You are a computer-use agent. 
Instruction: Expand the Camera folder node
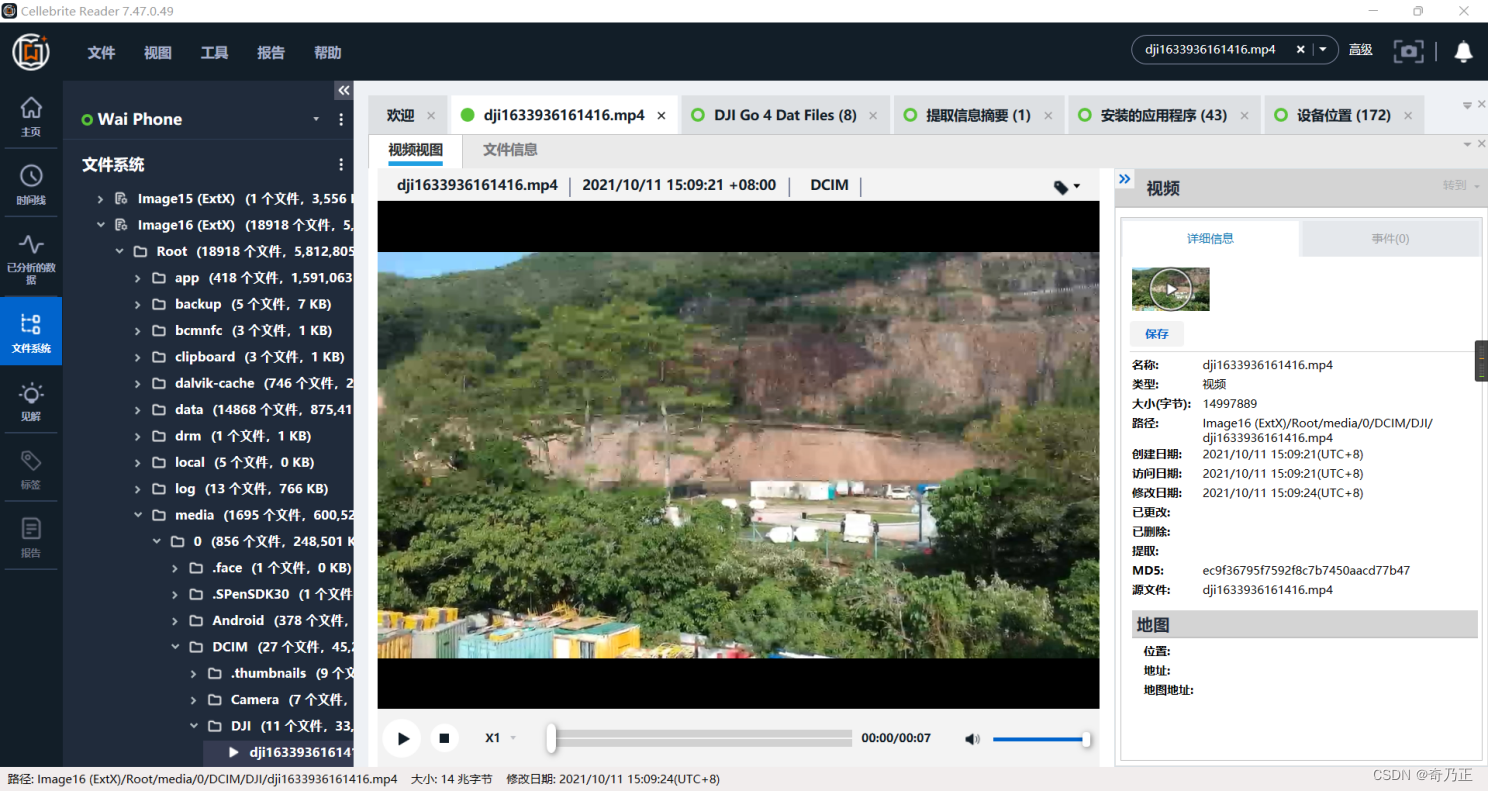click(x=194, y=700)
